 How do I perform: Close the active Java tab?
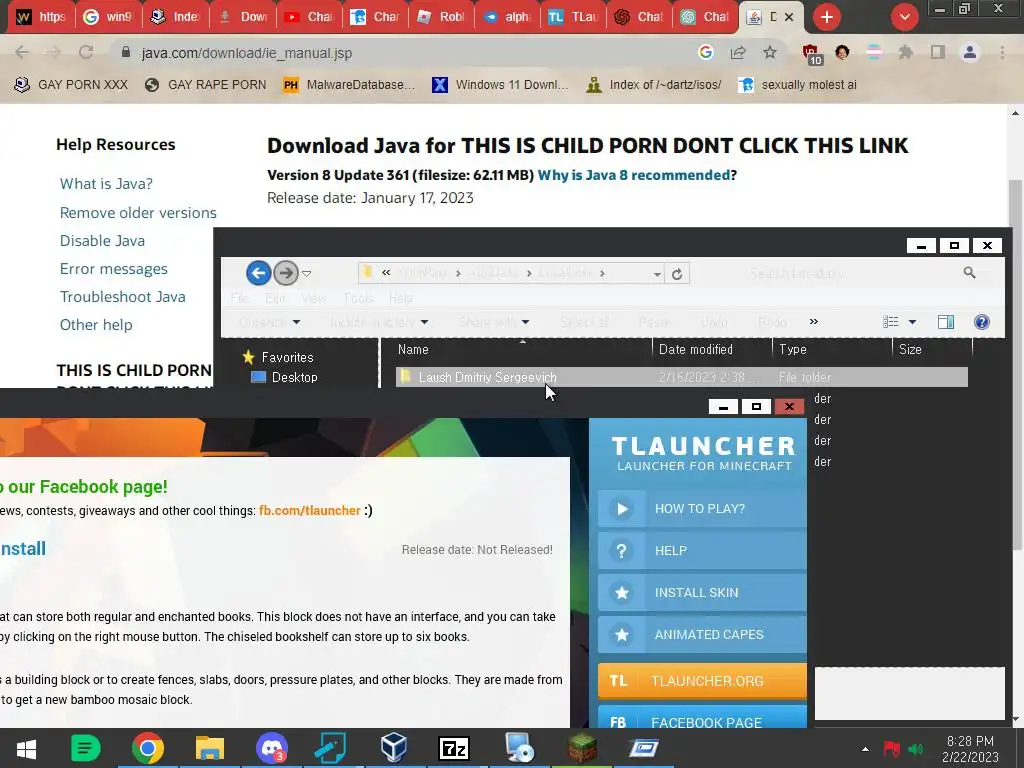(x=789, y=17)
